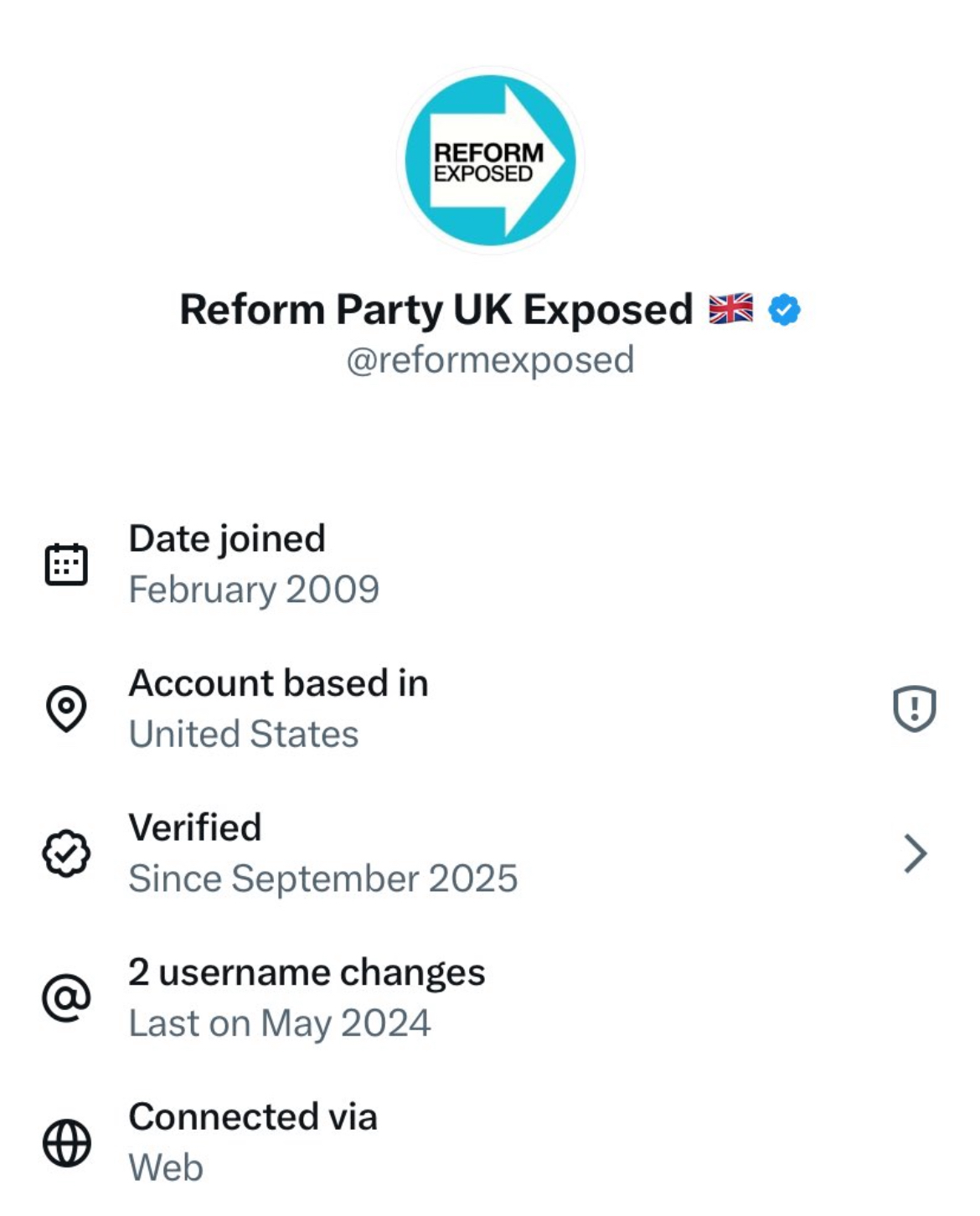Click the UK flag emoji
Viewport: 980px width, 1216px height.
730,309
